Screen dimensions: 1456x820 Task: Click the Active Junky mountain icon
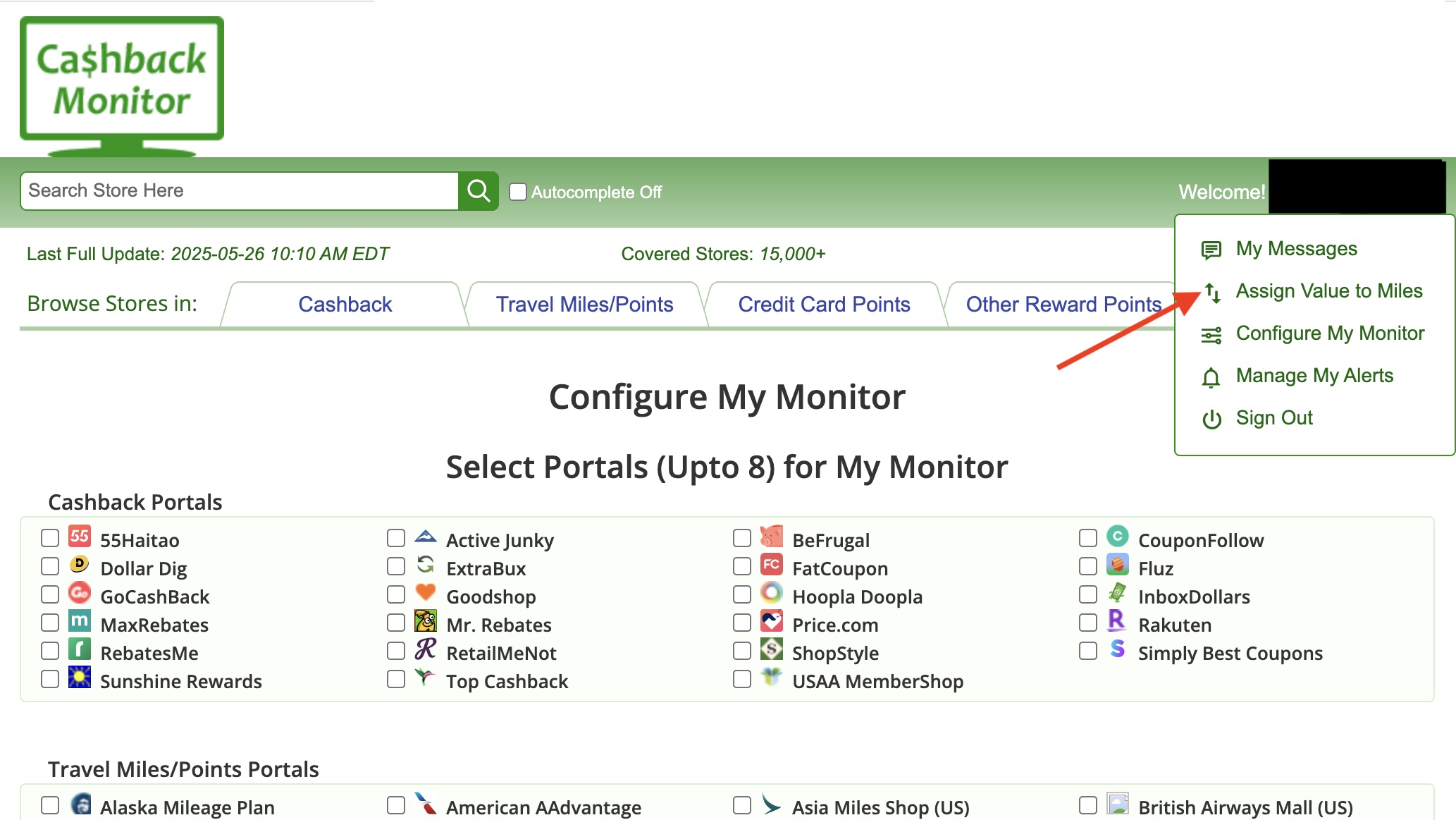coord(426,536)
